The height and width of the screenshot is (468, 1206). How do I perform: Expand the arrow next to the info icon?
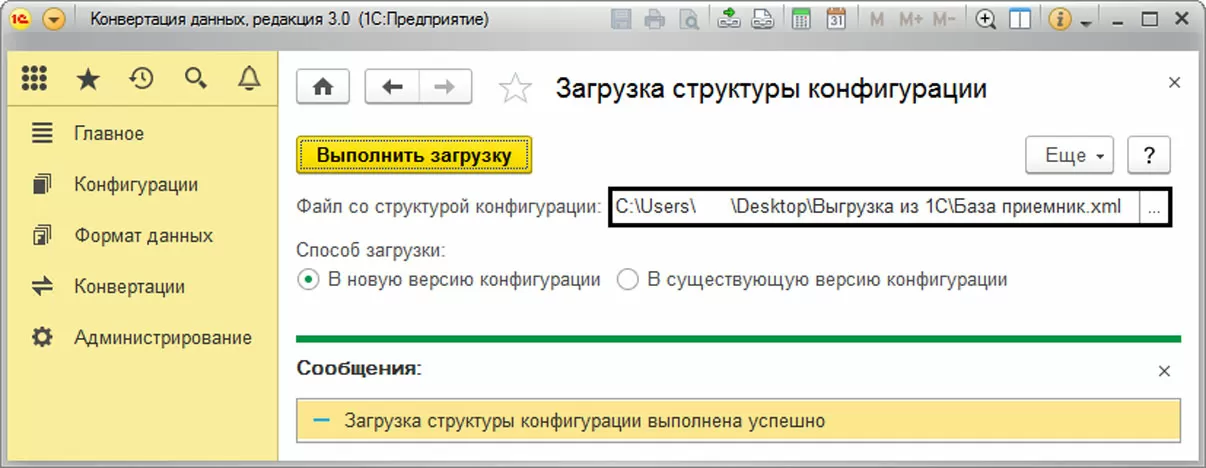coord(1085,21)
